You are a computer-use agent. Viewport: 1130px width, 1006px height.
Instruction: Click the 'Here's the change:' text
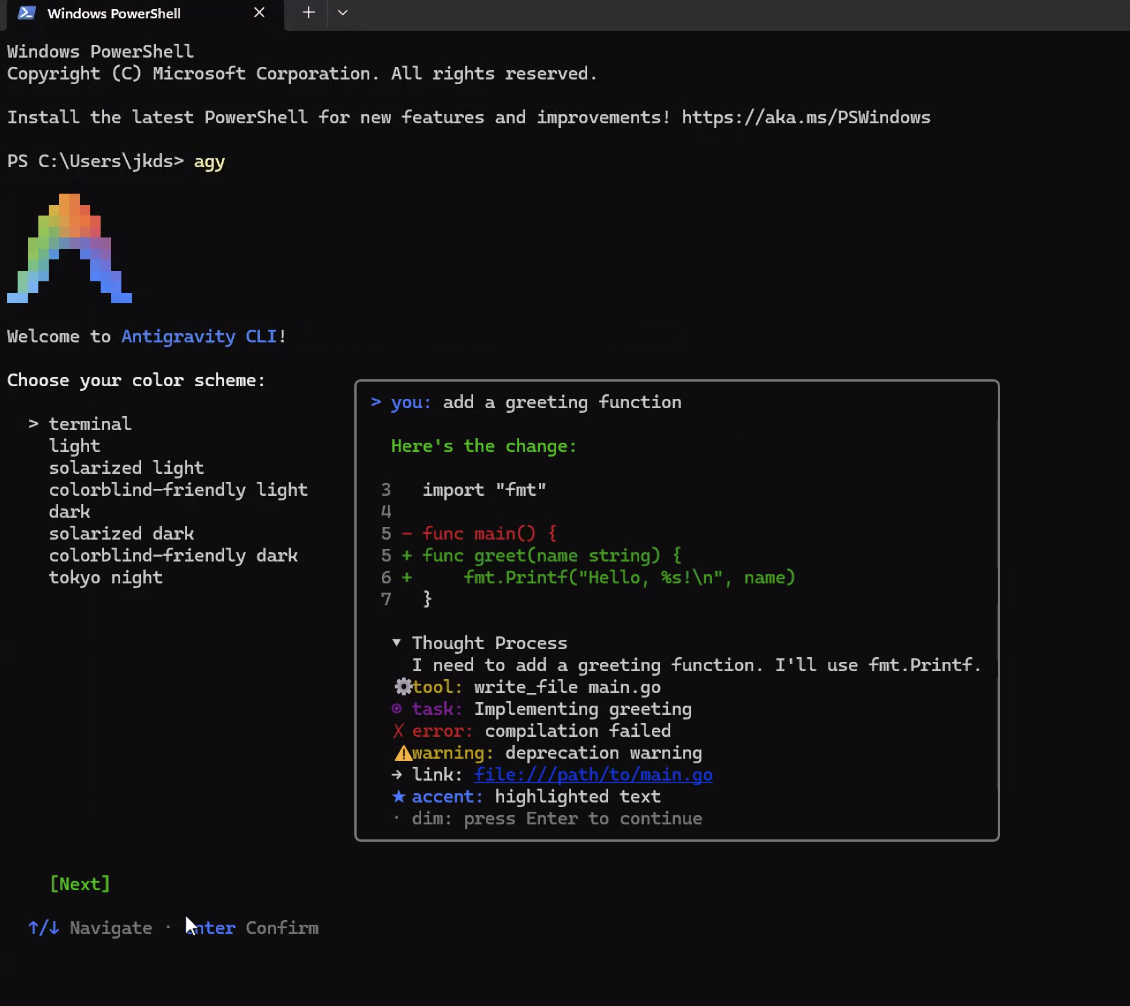(484, 446)
